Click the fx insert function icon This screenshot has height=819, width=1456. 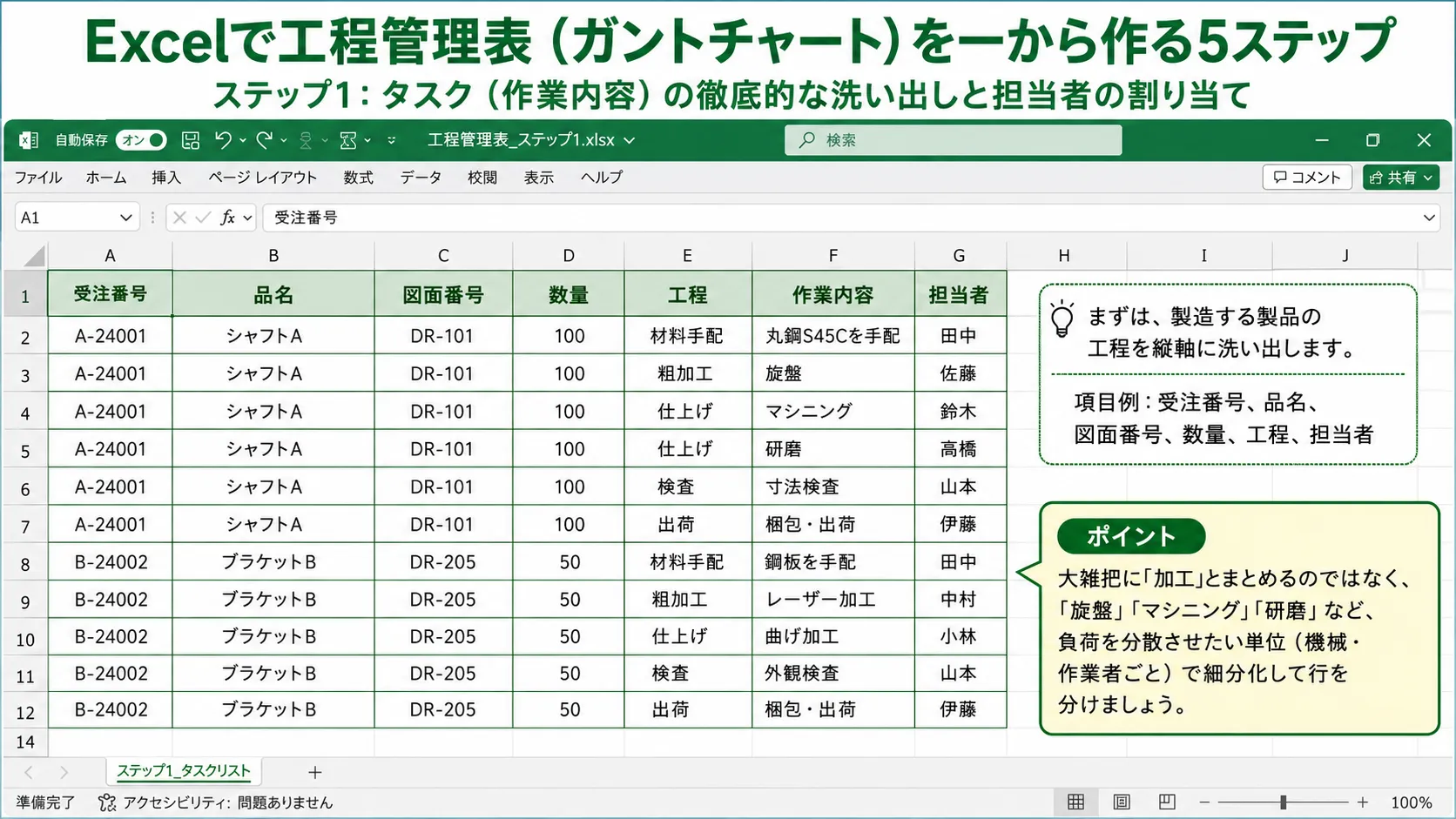(228, 218)
